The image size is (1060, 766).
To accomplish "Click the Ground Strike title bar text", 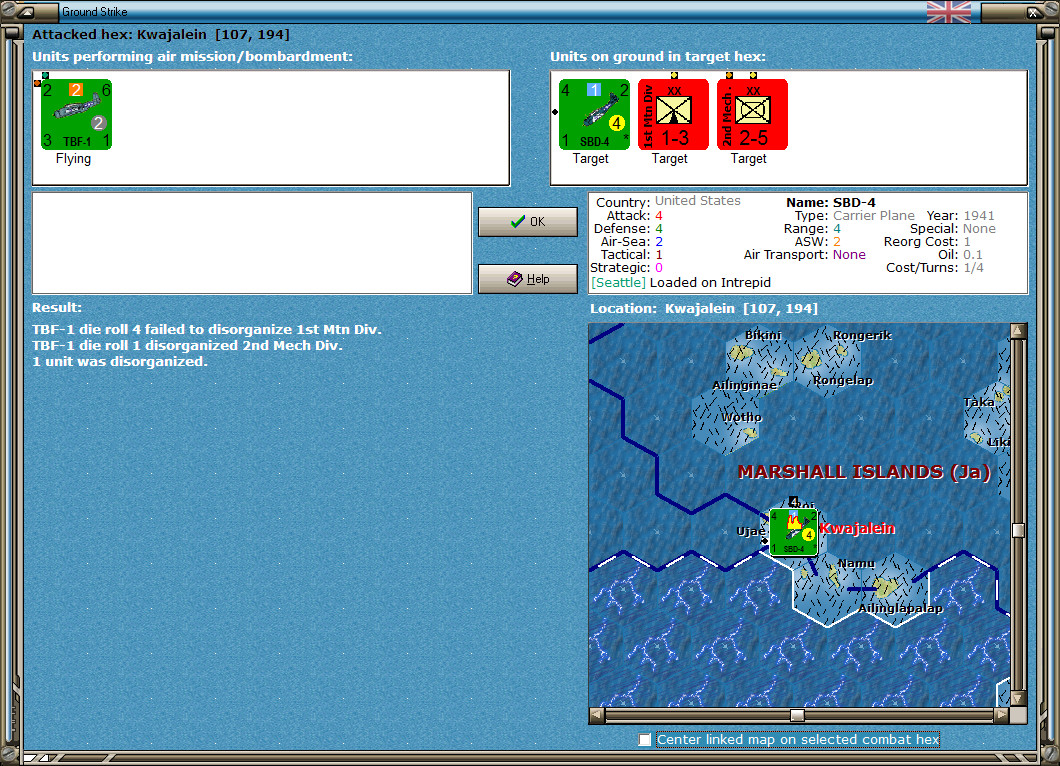I will (95, 11).
